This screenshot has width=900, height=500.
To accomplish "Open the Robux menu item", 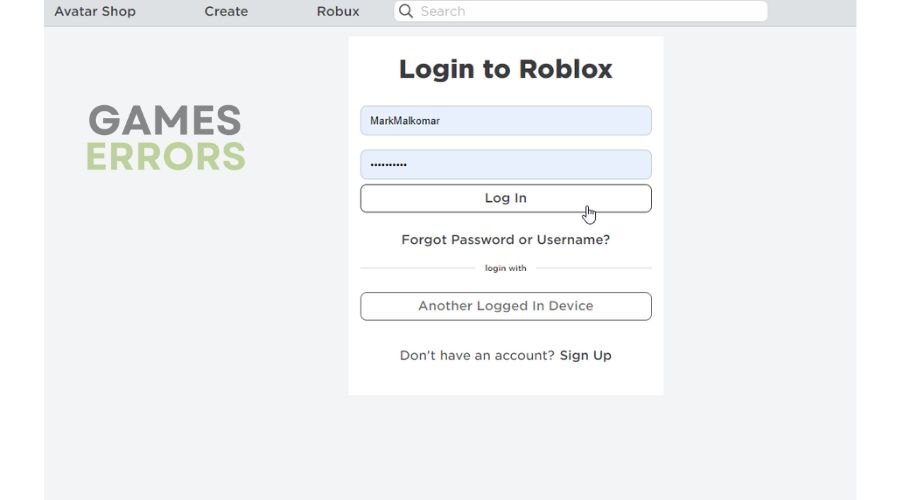I will [338, 11].
